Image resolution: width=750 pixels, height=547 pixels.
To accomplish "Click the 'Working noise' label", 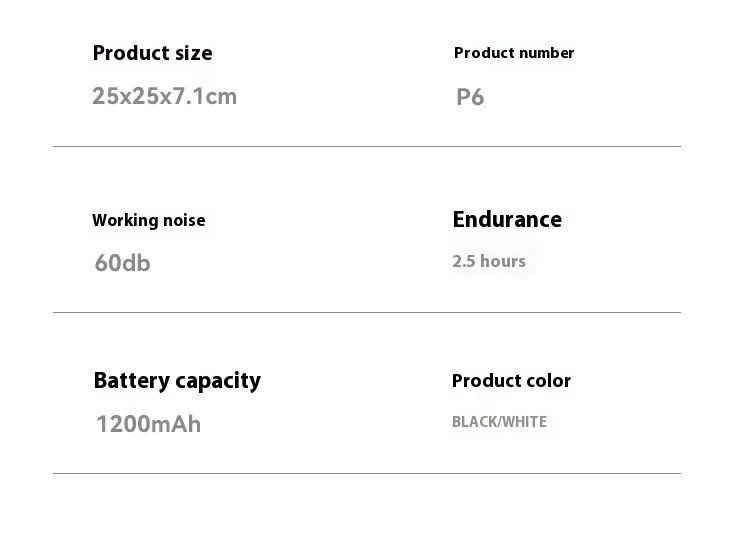I will [x=148, y=221].
